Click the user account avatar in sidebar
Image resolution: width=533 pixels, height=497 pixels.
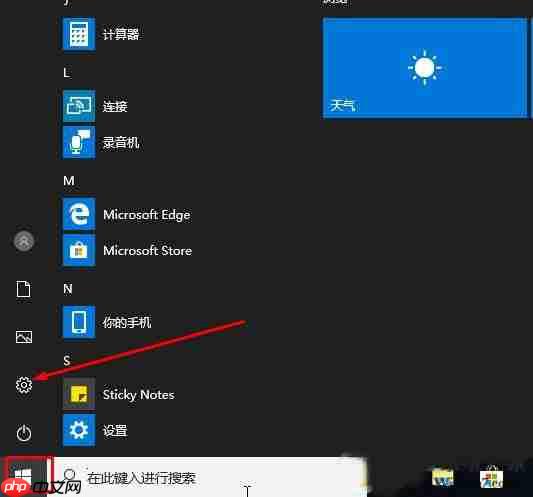tap(24, 241)
